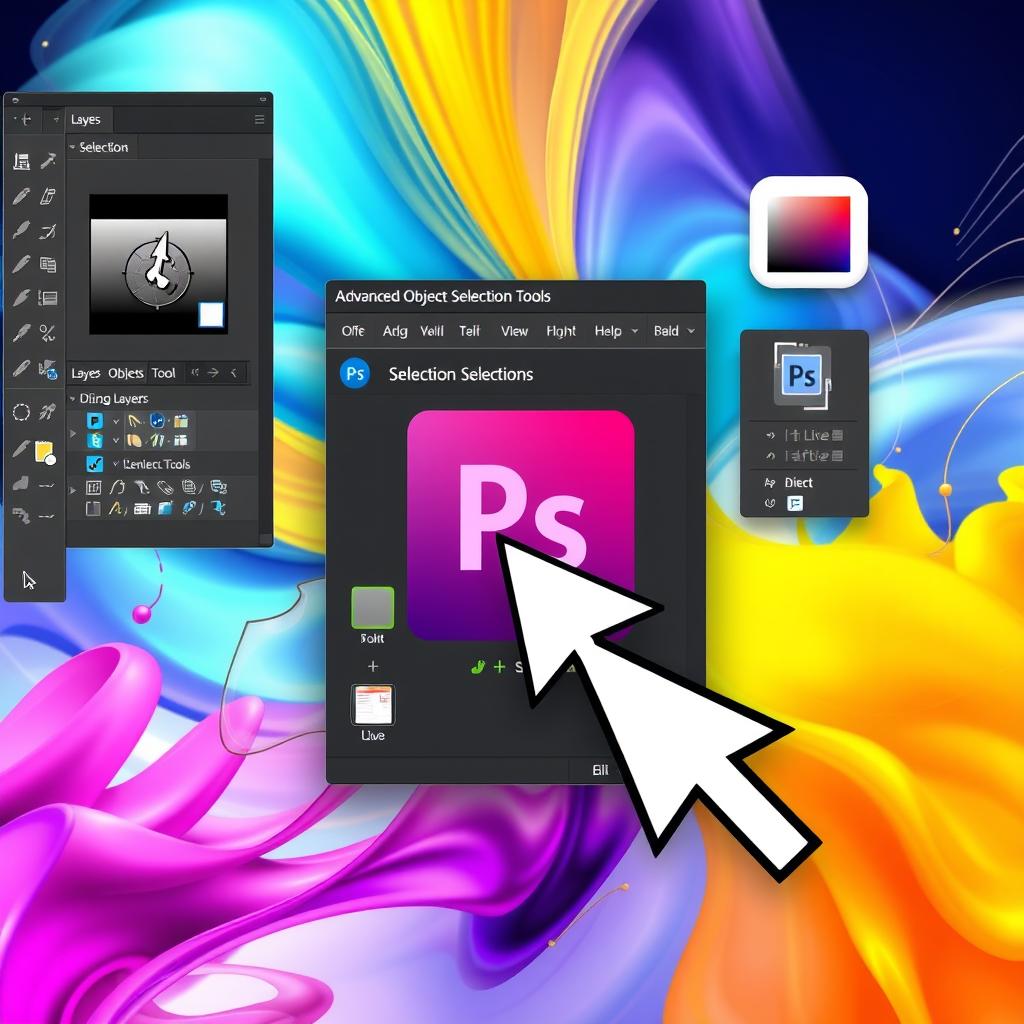Select the percent scissors tool icon

(x=47, y=334)
